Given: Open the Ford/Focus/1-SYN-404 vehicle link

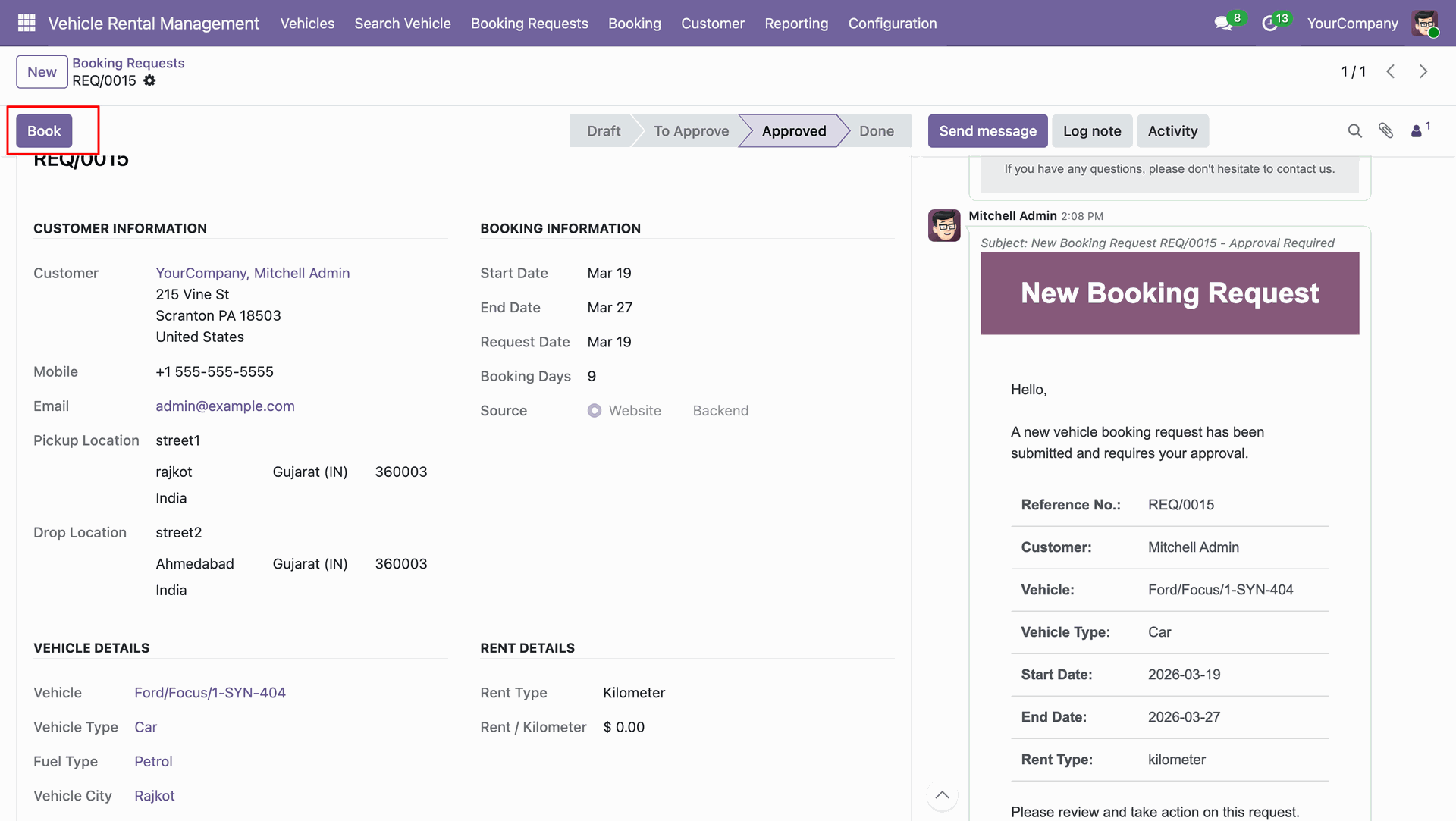Looking at the screenshot, I should tap(210, 693).
